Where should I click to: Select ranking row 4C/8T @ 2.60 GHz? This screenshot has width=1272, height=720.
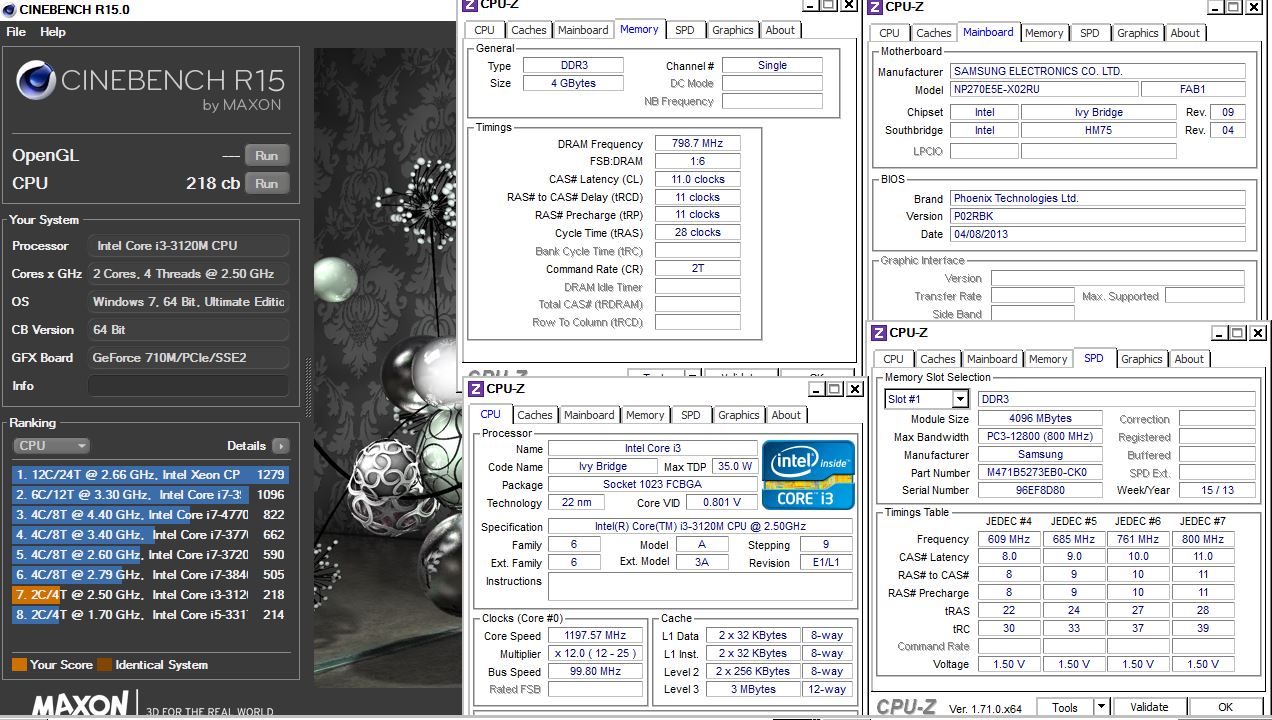(x=150, y=555)
